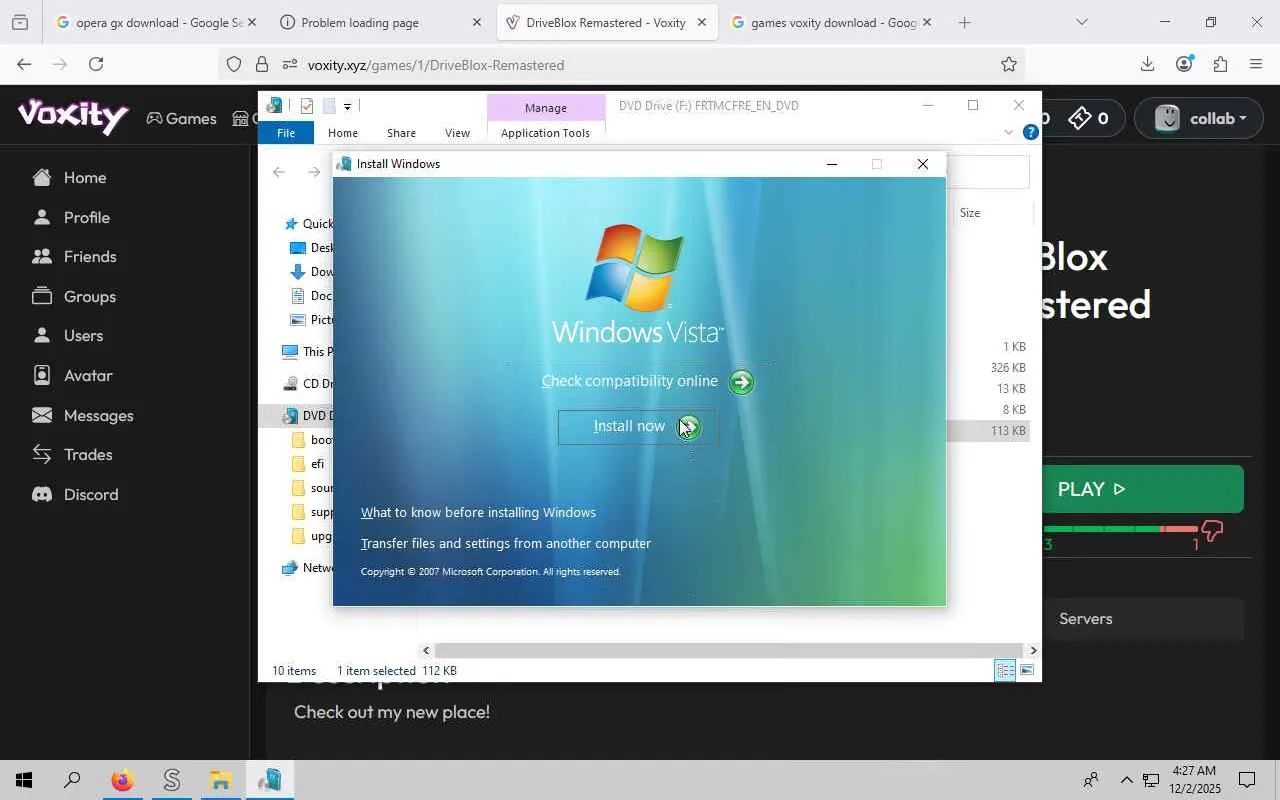This screenshot has width=1280, height=800.
Task: Click the thumbs down dislike icon
Action: coord(1212,531)
